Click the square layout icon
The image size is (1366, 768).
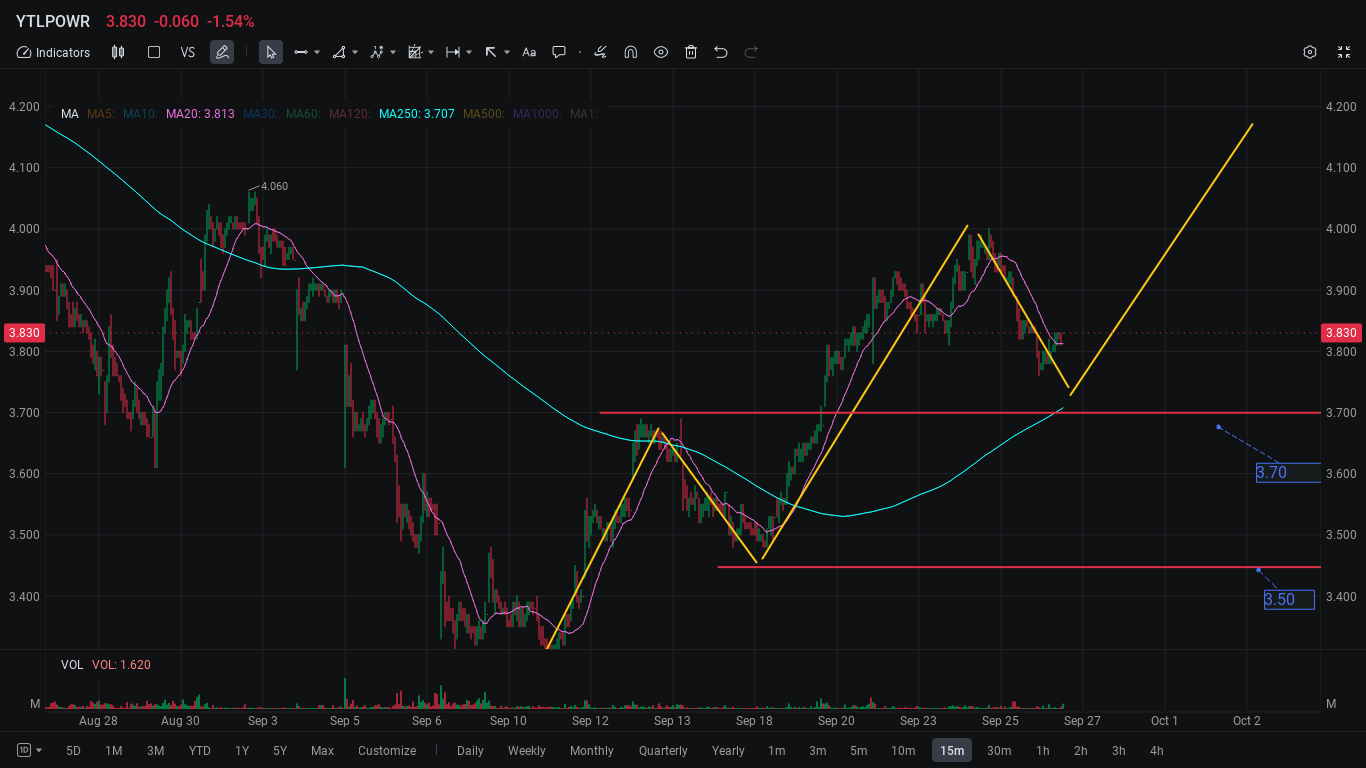click(x=154, y=52)
